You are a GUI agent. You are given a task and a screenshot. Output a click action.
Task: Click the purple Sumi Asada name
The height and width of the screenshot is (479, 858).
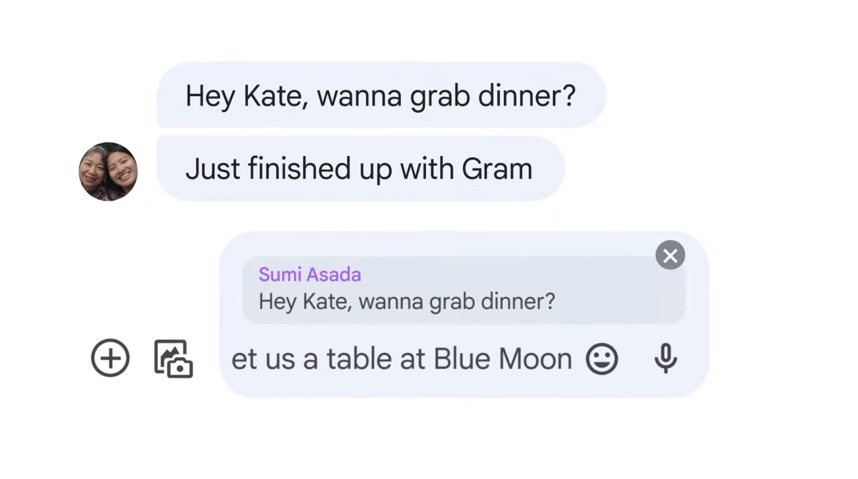click(x=310, y=274)
